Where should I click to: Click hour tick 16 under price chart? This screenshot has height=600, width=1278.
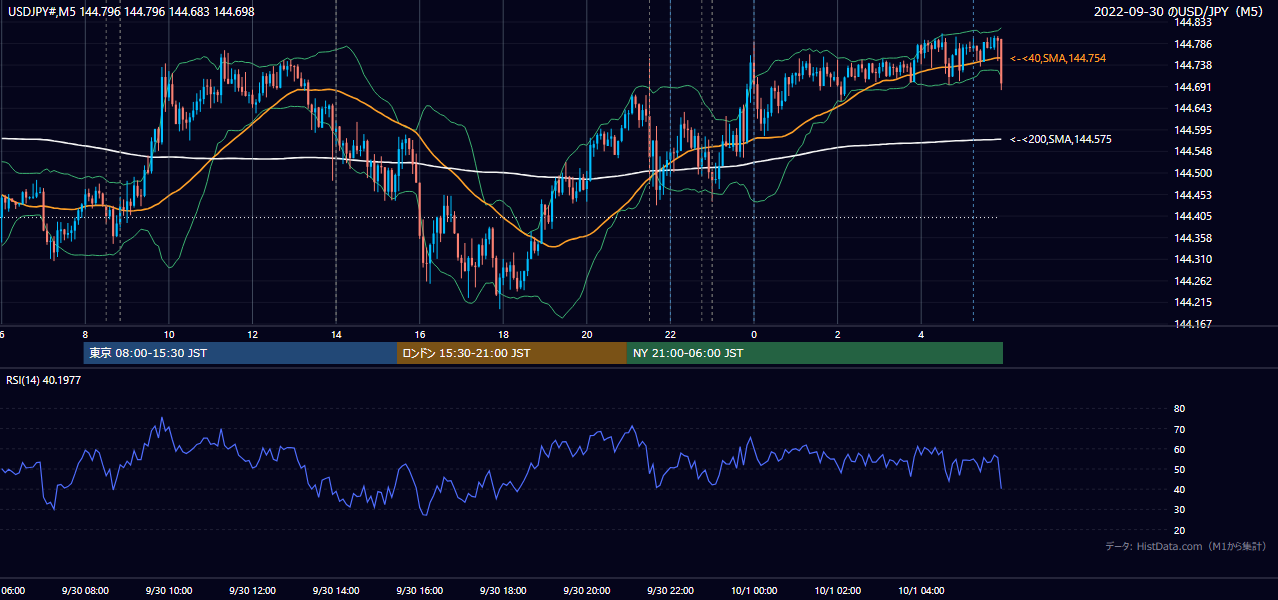420,335
